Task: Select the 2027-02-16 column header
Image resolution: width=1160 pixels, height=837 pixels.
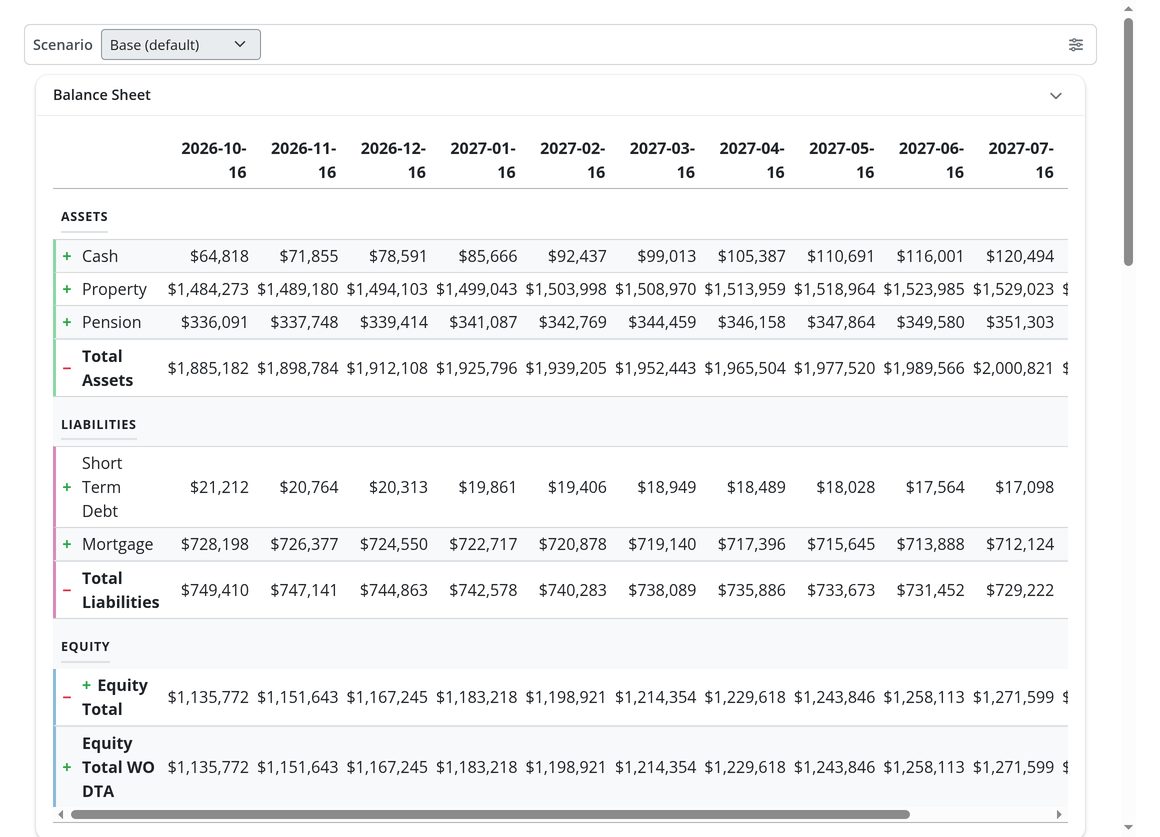Action: tap(573, 160)
